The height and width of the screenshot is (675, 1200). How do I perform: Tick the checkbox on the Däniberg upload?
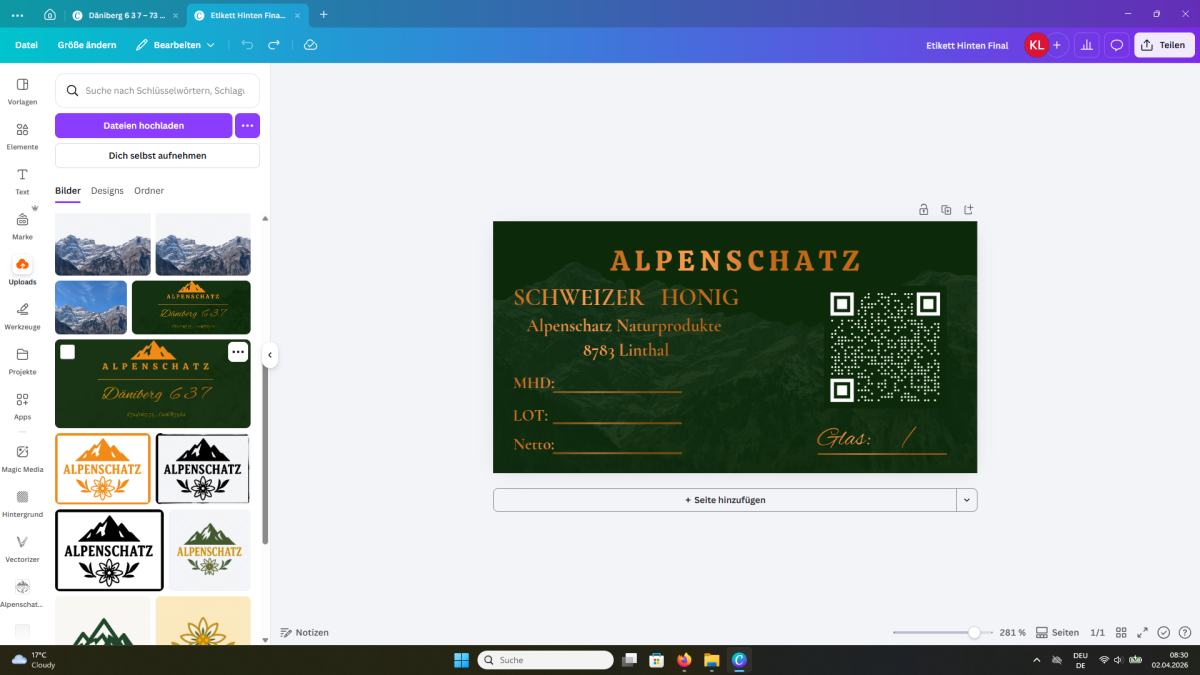pos(67,352)
